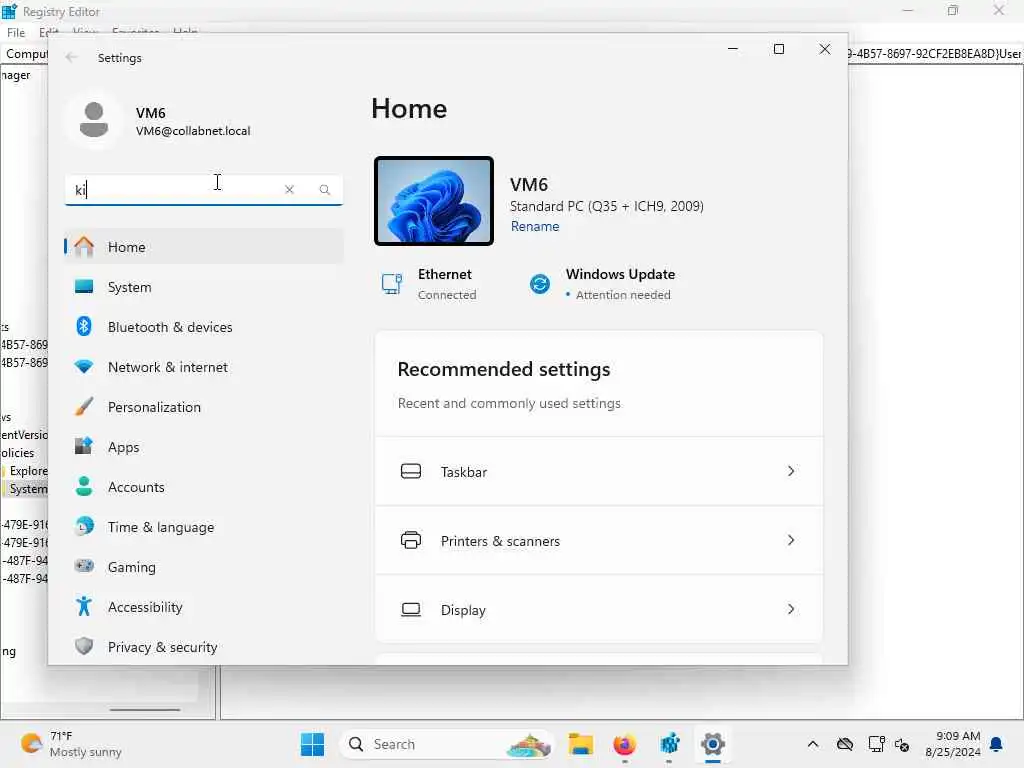The image size is (1024, 768).
Task: Open Apps settings category
Action: coord(204,447)
